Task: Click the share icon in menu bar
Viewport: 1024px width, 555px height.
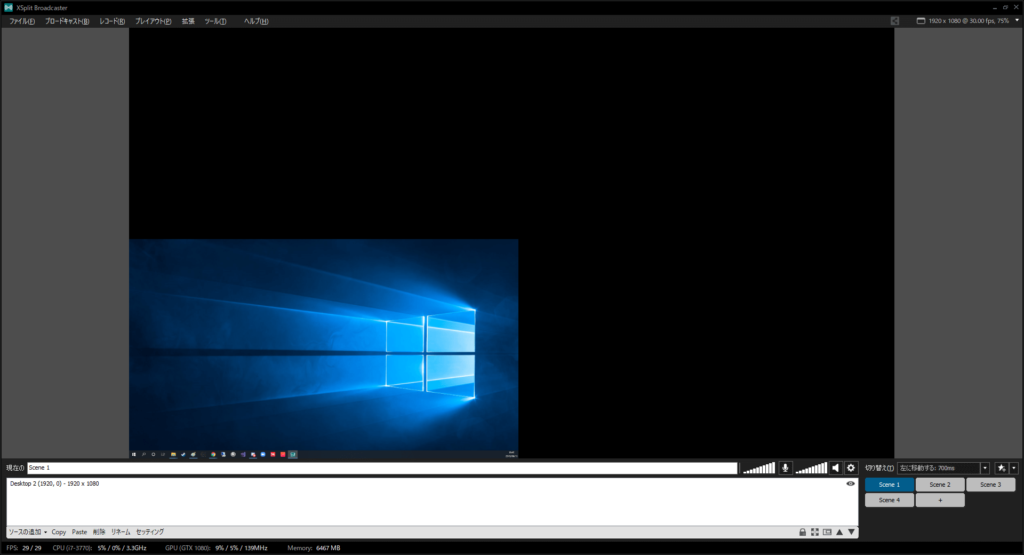Action: coord(895,21)
